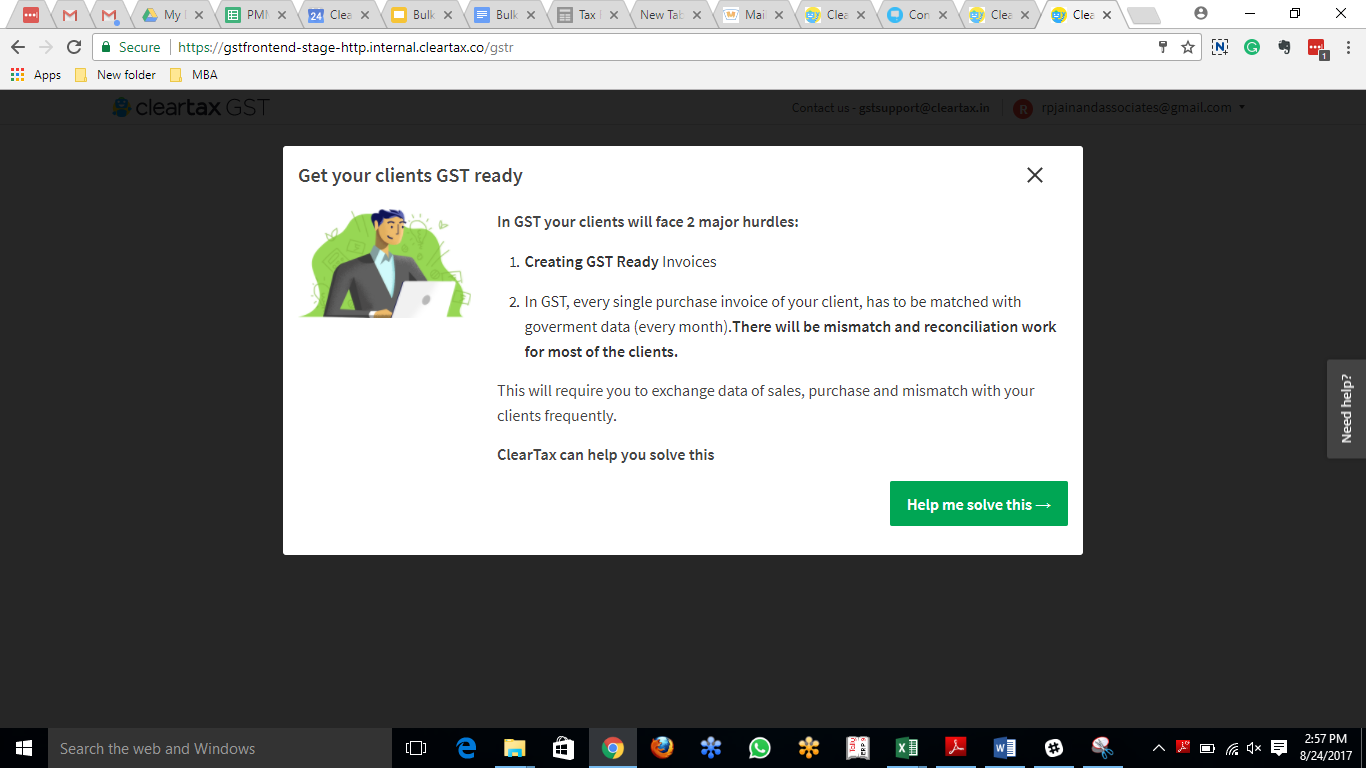Image resolution: width=1366 pixels, height=768 pixels.
Task: Open File Explorer from the taskbar
Action: 515,748
